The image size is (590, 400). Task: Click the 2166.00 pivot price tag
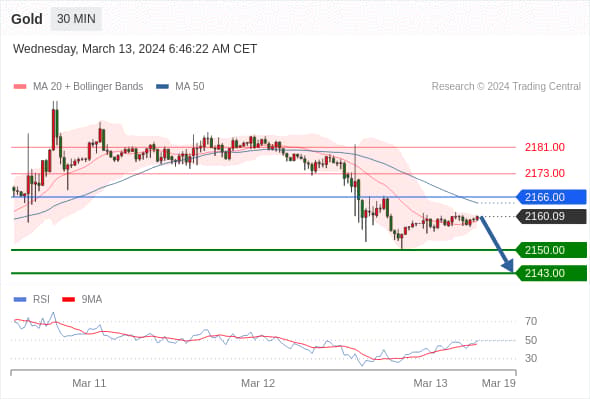point(551,197)
